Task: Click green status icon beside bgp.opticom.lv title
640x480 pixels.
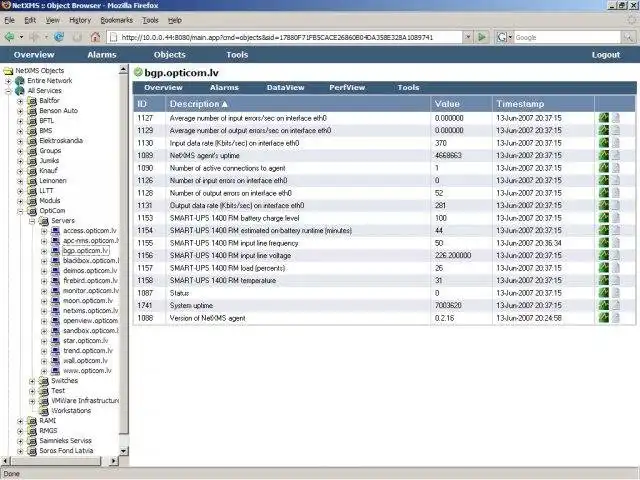Action: 138,72
